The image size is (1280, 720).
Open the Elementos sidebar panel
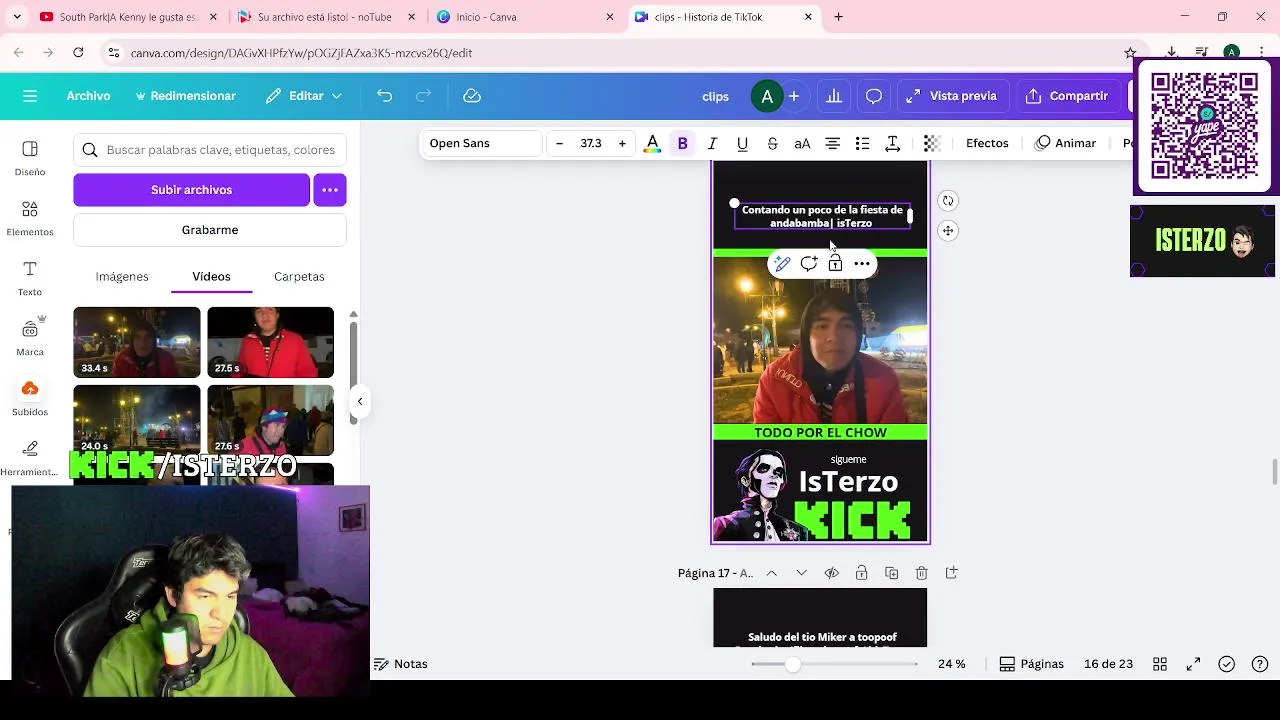point(30,218)
